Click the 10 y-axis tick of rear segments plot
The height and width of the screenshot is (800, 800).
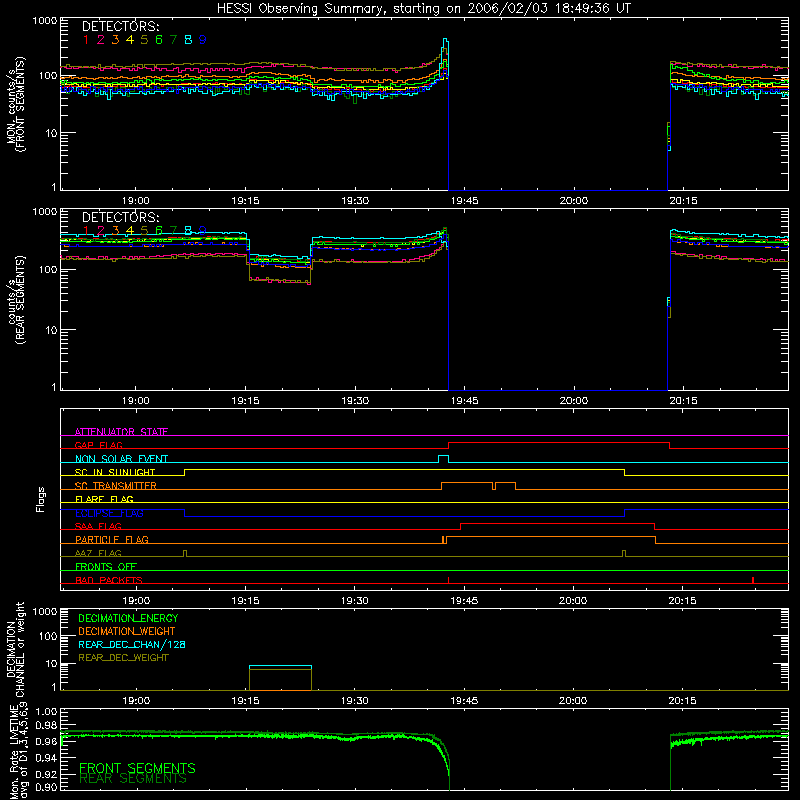(x=51, y=330)
